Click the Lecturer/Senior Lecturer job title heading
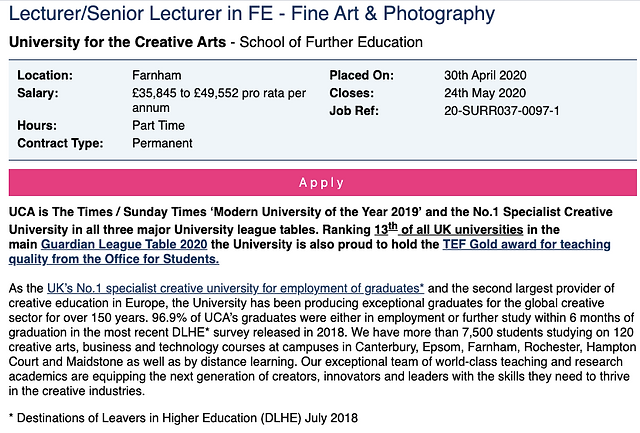The height and width of the screenshot is (433, 640). 251,13
